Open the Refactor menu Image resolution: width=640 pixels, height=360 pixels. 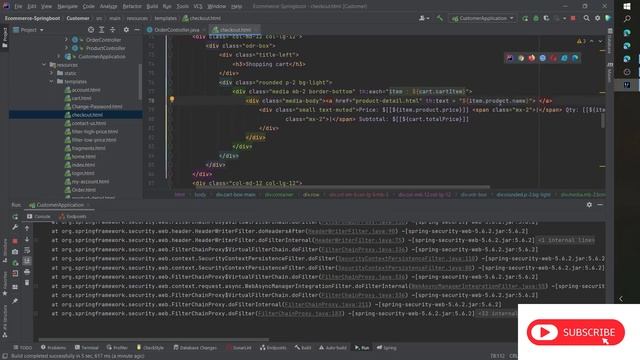[132, 7]
